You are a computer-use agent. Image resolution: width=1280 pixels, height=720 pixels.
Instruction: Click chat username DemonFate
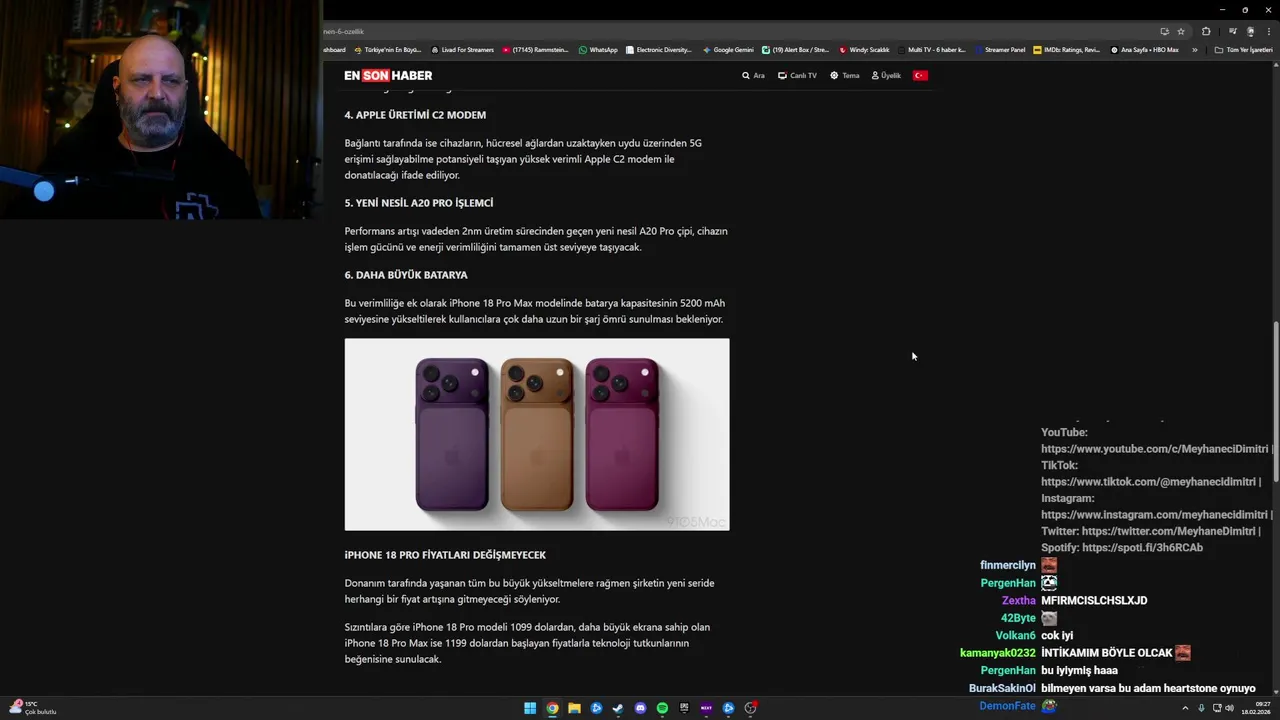(x=1007, y=706)
